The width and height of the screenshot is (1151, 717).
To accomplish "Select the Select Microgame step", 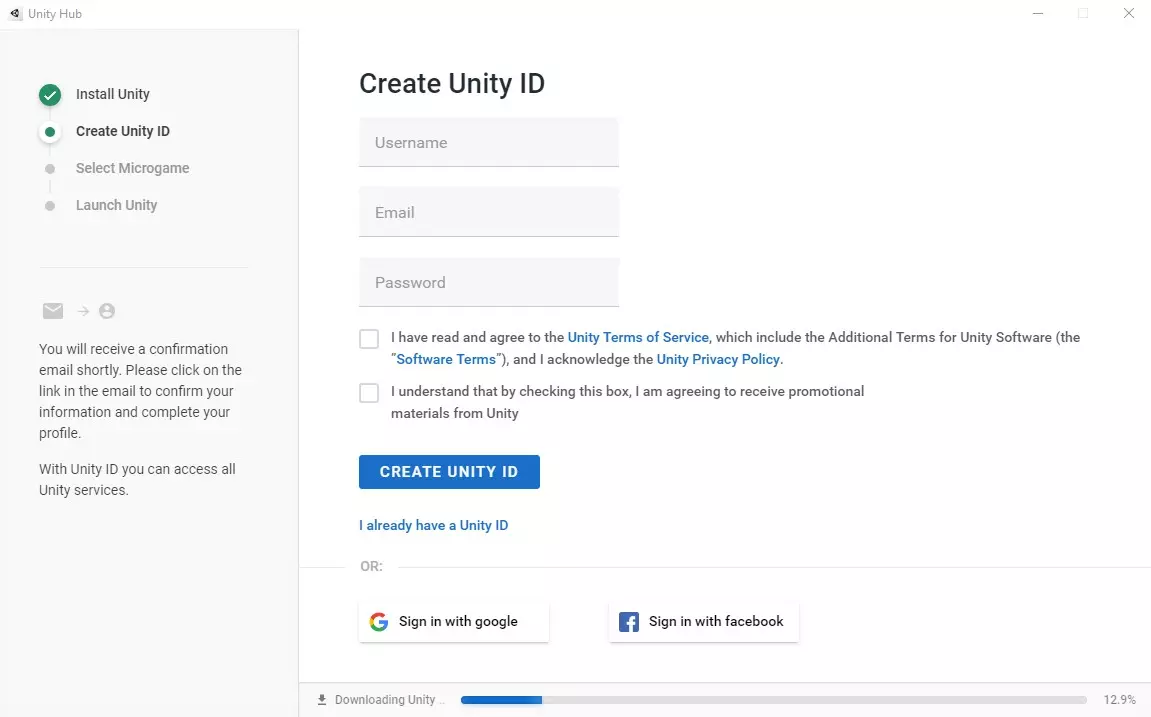I will coord(132,168).
